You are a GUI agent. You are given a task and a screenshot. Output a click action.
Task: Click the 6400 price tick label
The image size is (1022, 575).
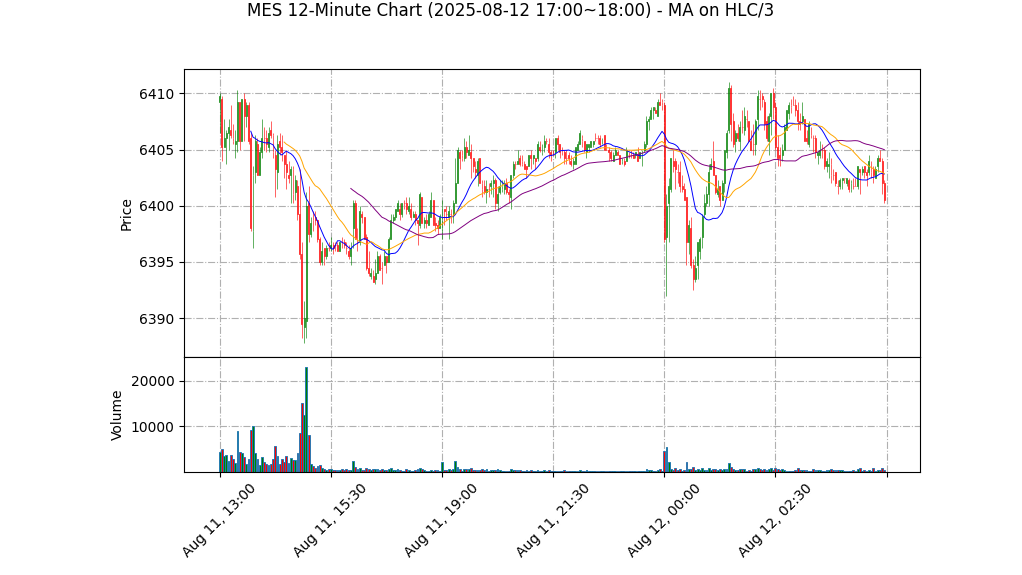156,207
